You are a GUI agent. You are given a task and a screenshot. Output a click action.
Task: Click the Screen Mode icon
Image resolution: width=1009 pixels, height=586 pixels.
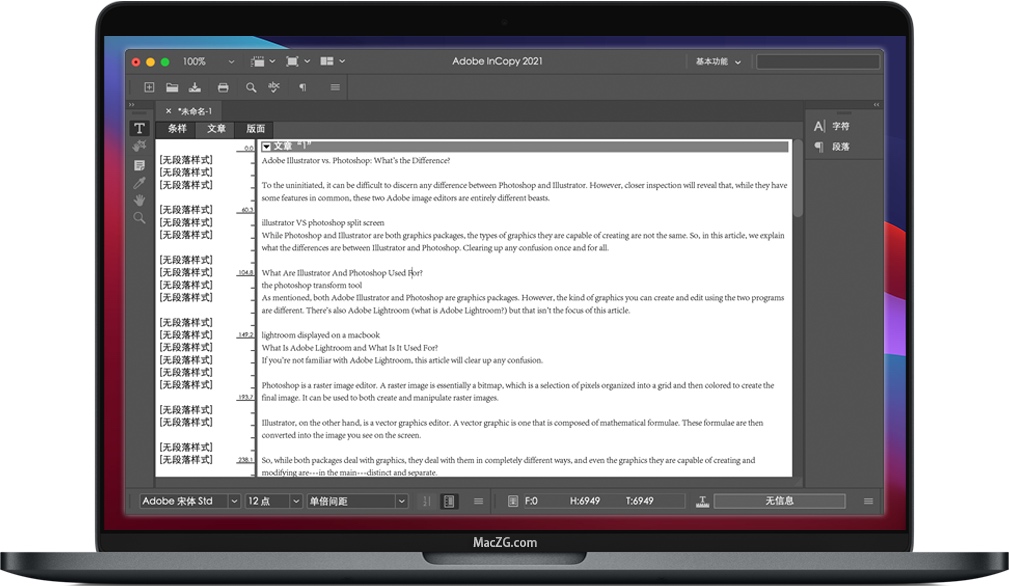click(292, 61)
